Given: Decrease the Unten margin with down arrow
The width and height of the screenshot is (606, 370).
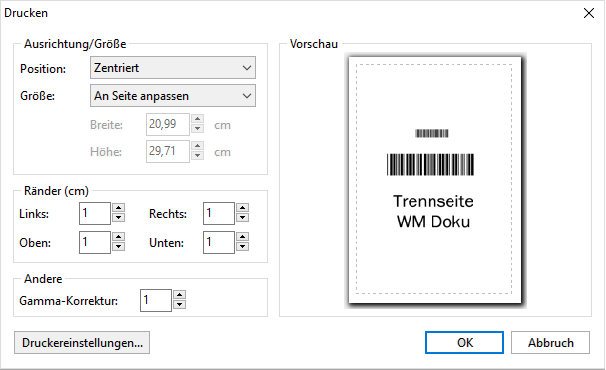Looking at the screenshot, I should coord(242,247).
